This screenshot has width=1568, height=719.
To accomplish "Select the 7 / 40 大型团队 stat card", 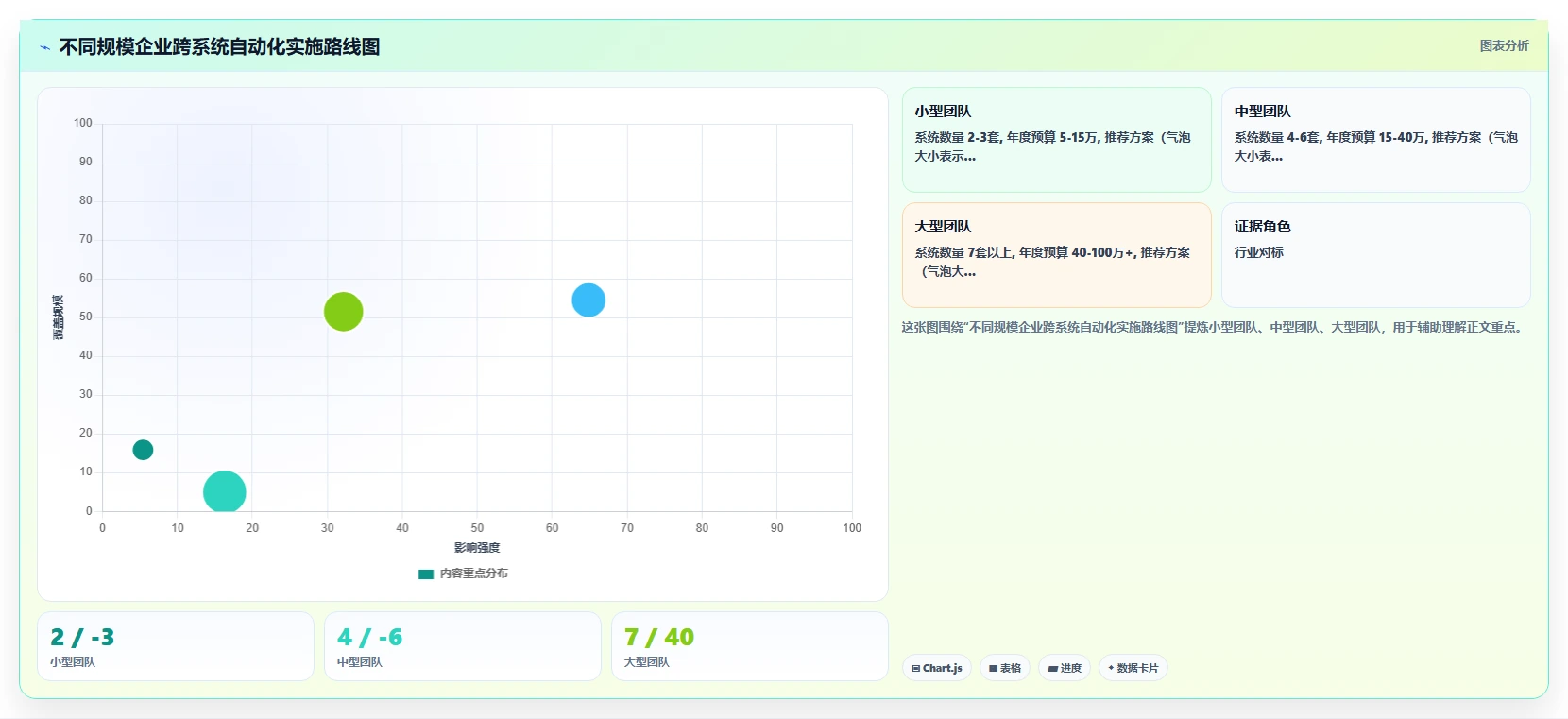I will tap(750, 646).
